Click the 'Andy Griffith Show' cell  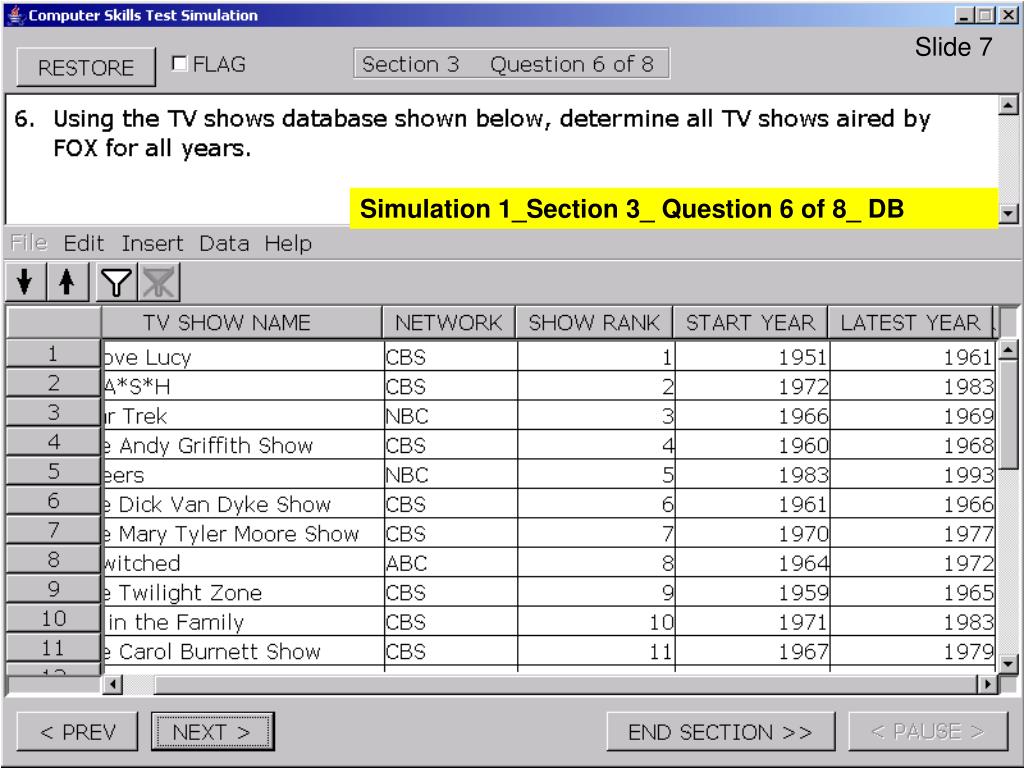click(243, 445)
